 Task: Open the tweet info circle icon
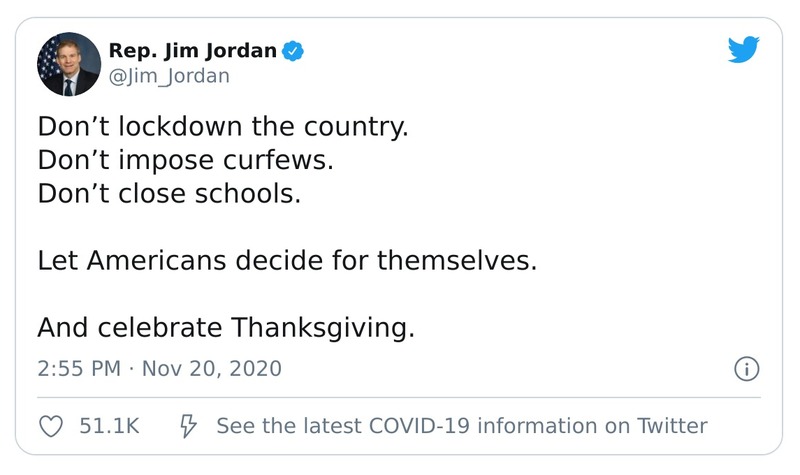coord(745,369)
